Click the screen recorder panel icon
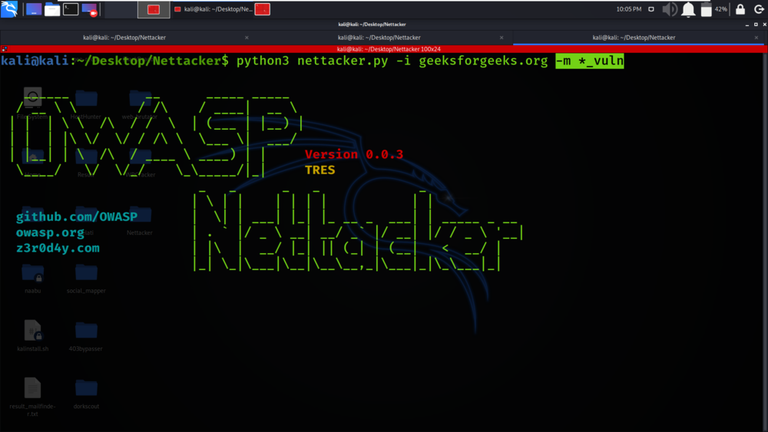 90,10
